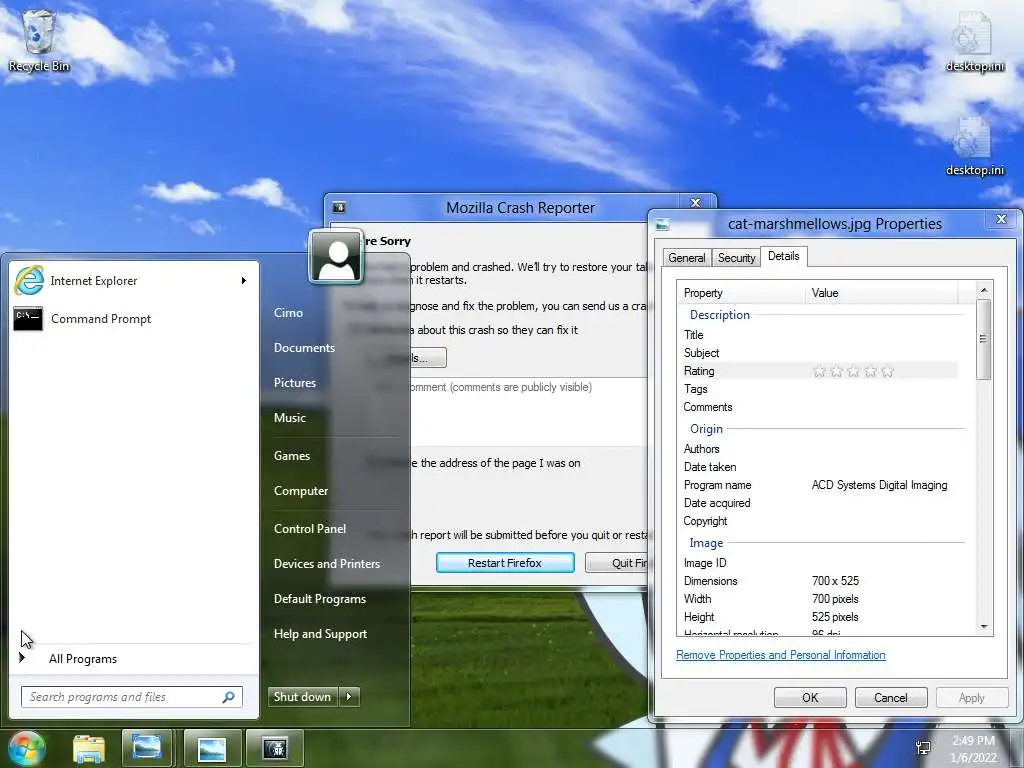This screenshot has height=768, width=1024.
Task: Switch to the General tab
Action: pos(686,258)
